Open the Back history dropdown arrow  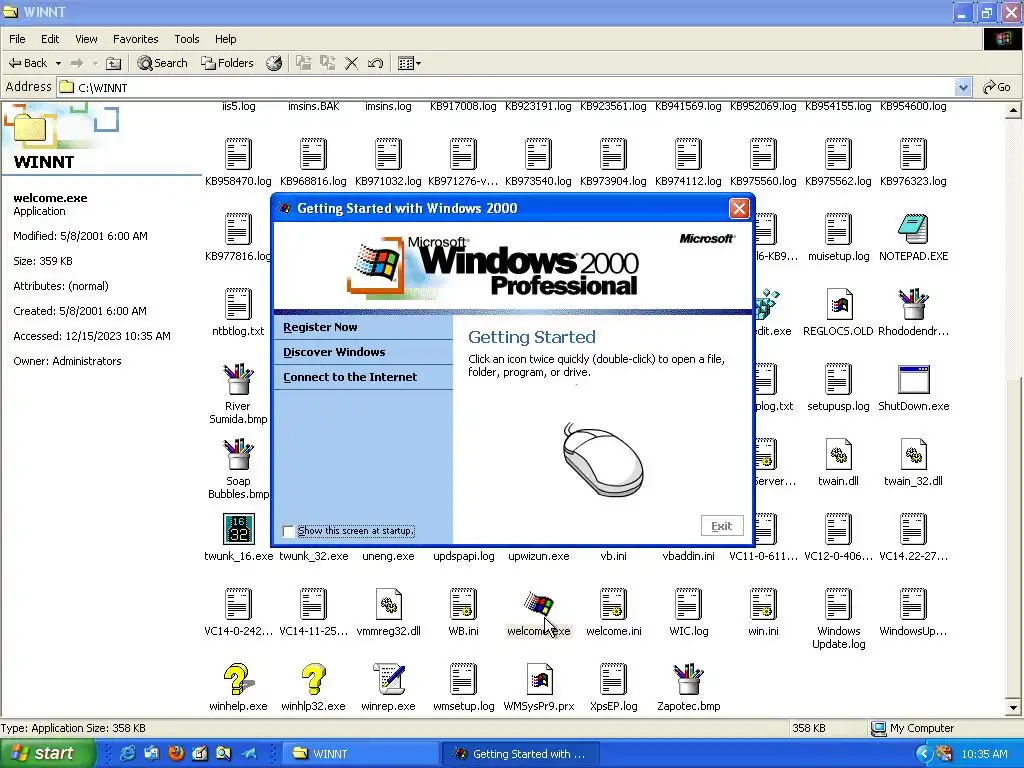58,63
